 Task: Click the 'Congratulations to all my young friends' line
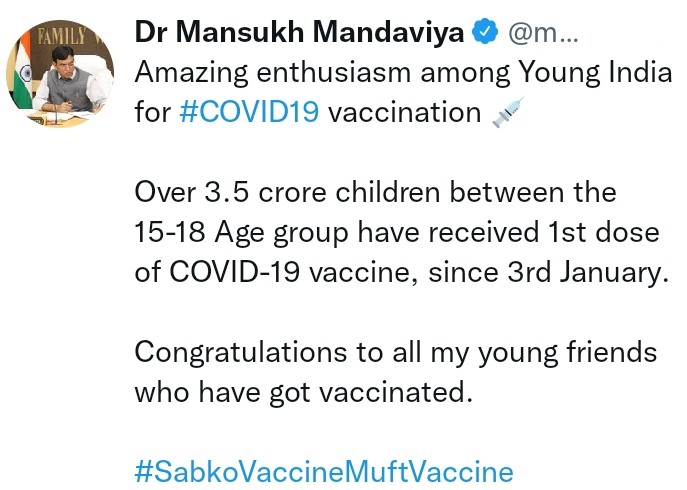click(396, 351)
